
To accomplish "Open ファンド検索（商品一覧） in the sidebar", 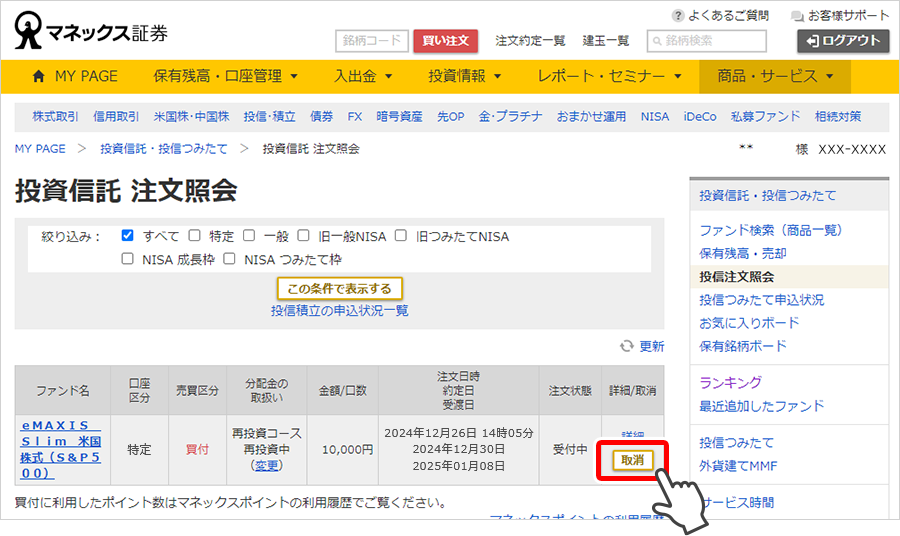I will (x=770, y=230).
